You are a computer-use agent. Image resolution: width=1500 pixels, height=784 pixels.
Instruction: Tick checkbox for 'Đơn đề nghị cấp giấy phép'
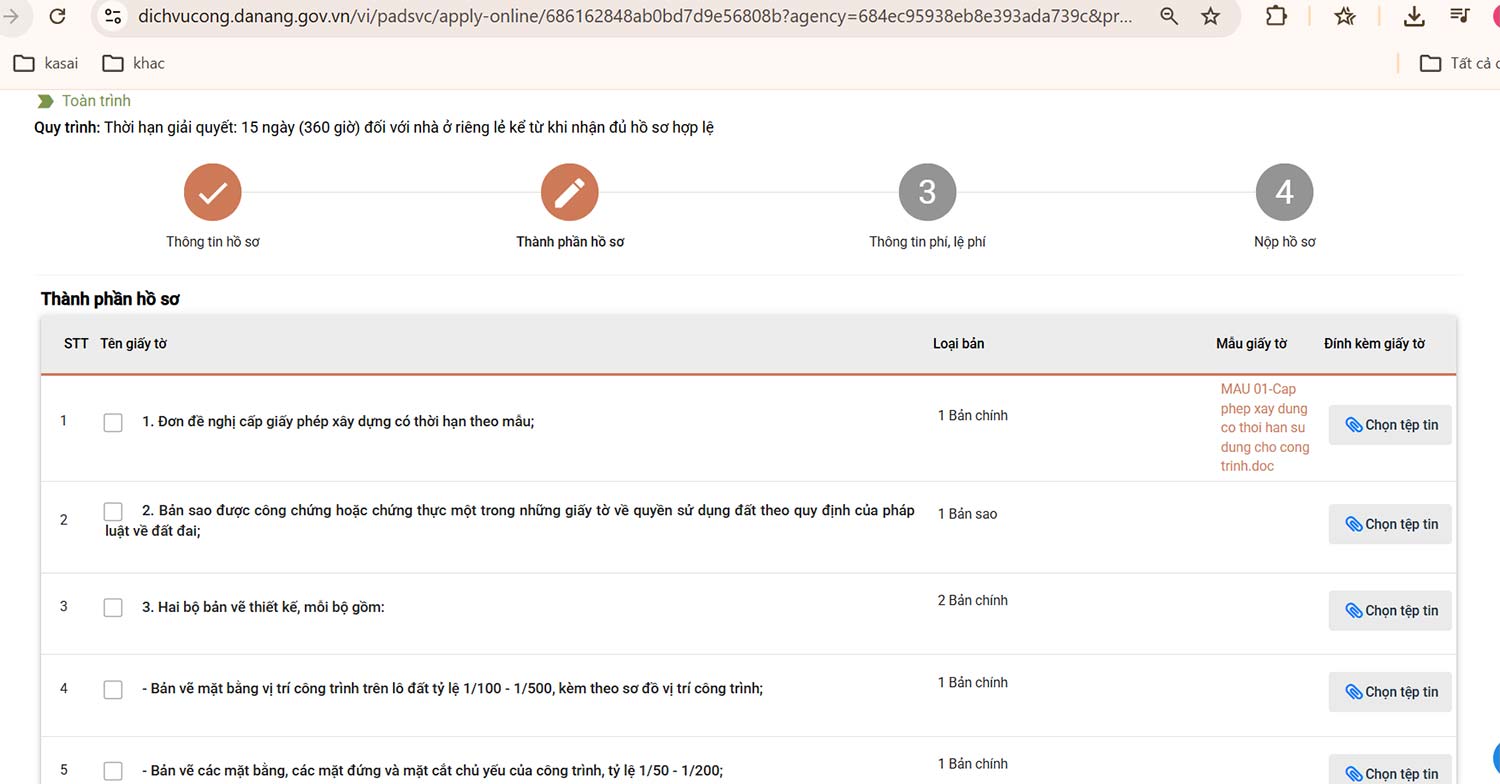click(x=113, y=422)
